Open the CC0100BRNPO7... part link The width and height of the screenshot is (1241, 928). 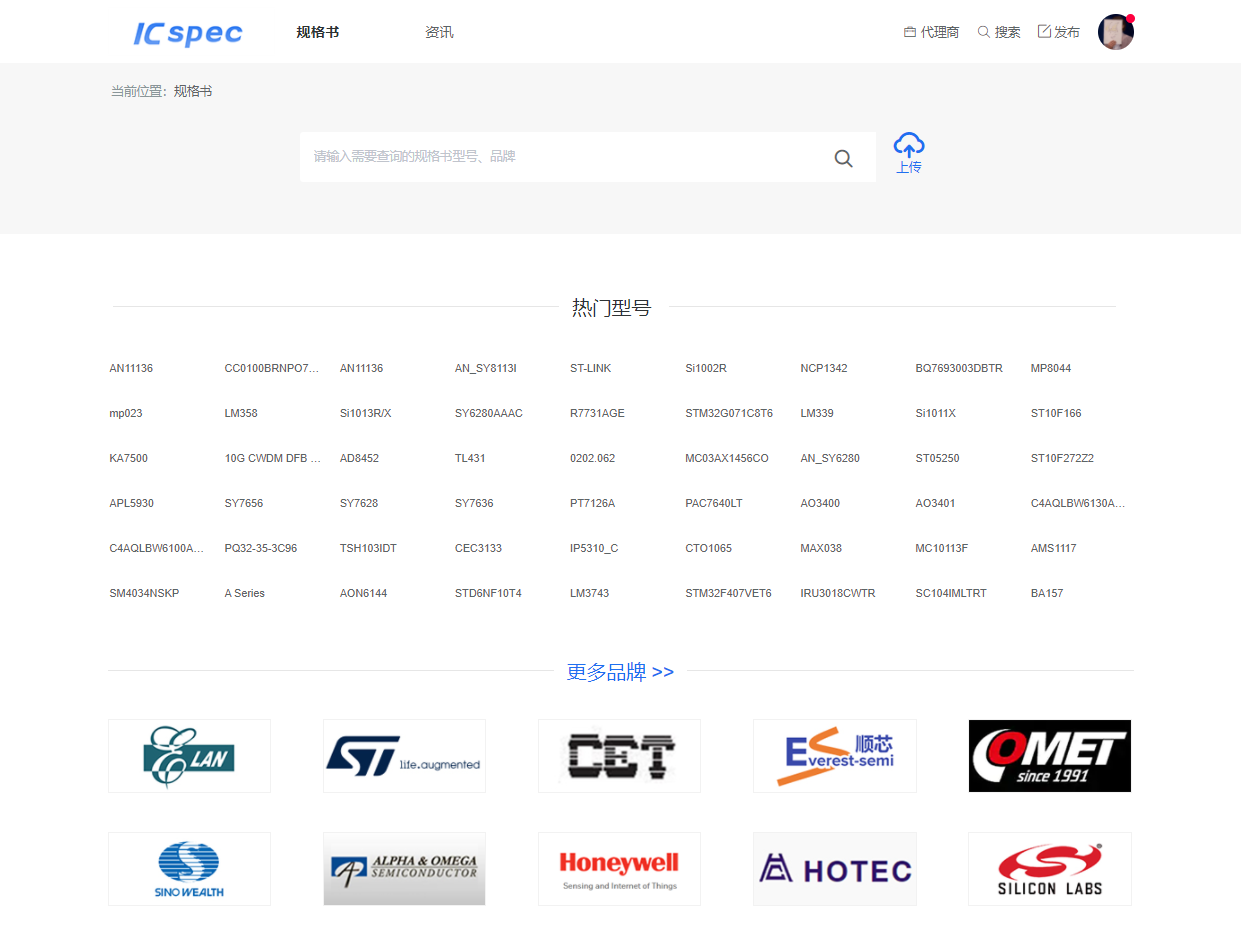coord(272,368)
